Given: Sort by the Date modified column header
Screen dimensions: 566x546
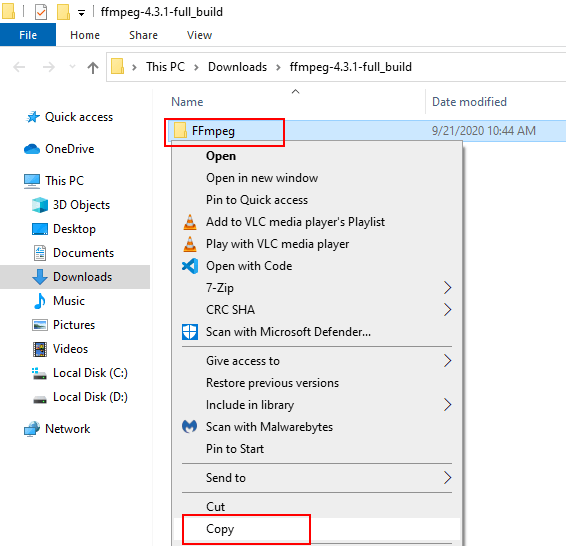Looking at the screenshot, I should pos(469,102).
